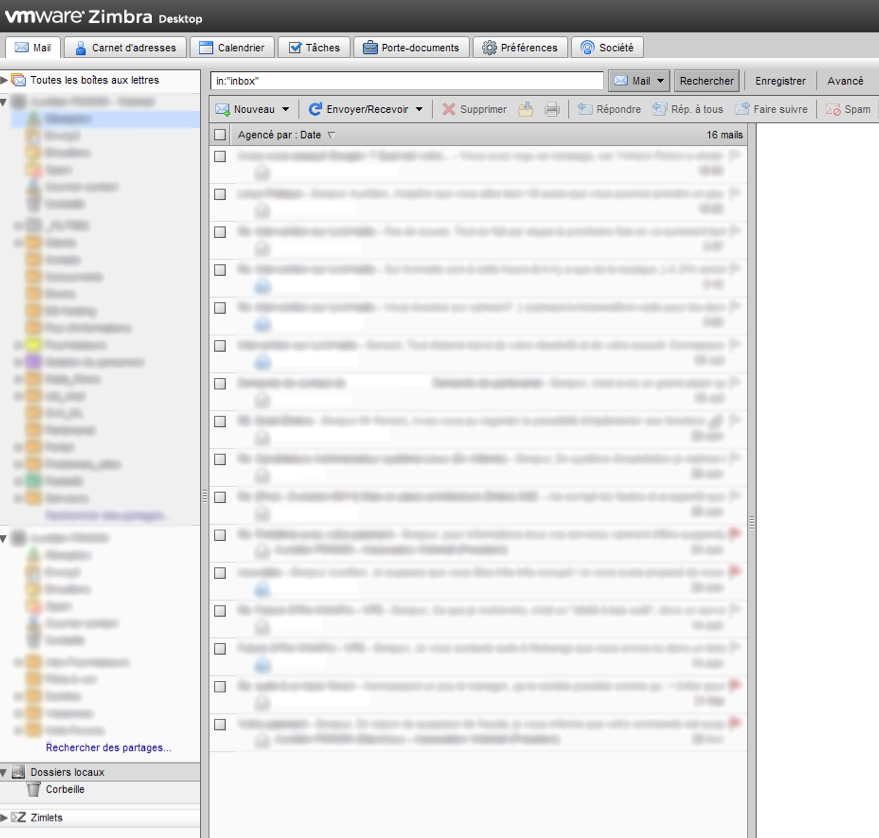Open the Carnet d'adresses tab
Image resolution: width=879 pixels, height=838 pixels.
point(125,48)
